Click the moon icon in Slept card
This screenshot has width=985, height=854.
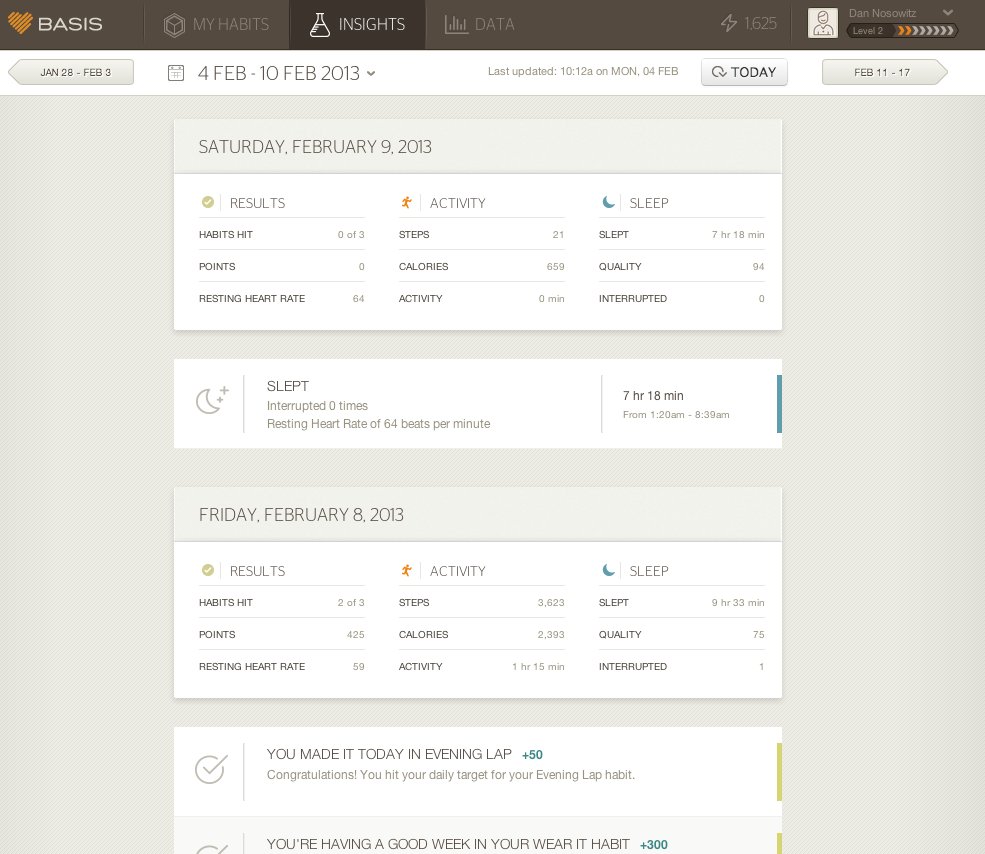(x=211, y=400)
